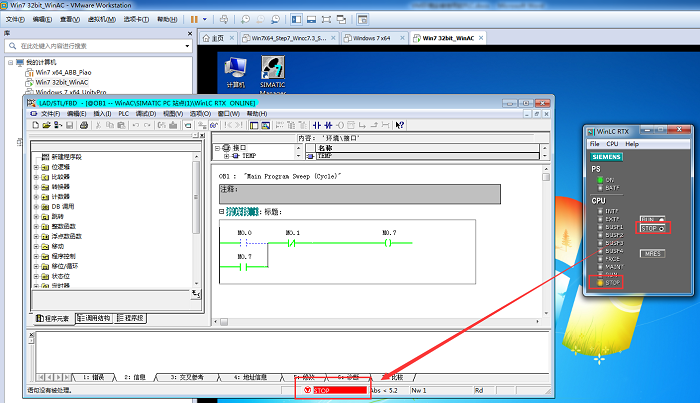Collapse the network 1 section toggle
The image size is (700, 403).
coord(221,212)
